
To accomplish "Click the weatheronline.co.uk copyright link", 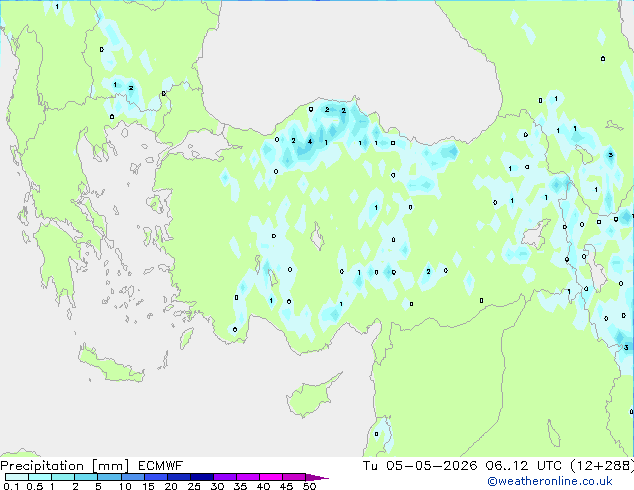I will coord(550,481).
